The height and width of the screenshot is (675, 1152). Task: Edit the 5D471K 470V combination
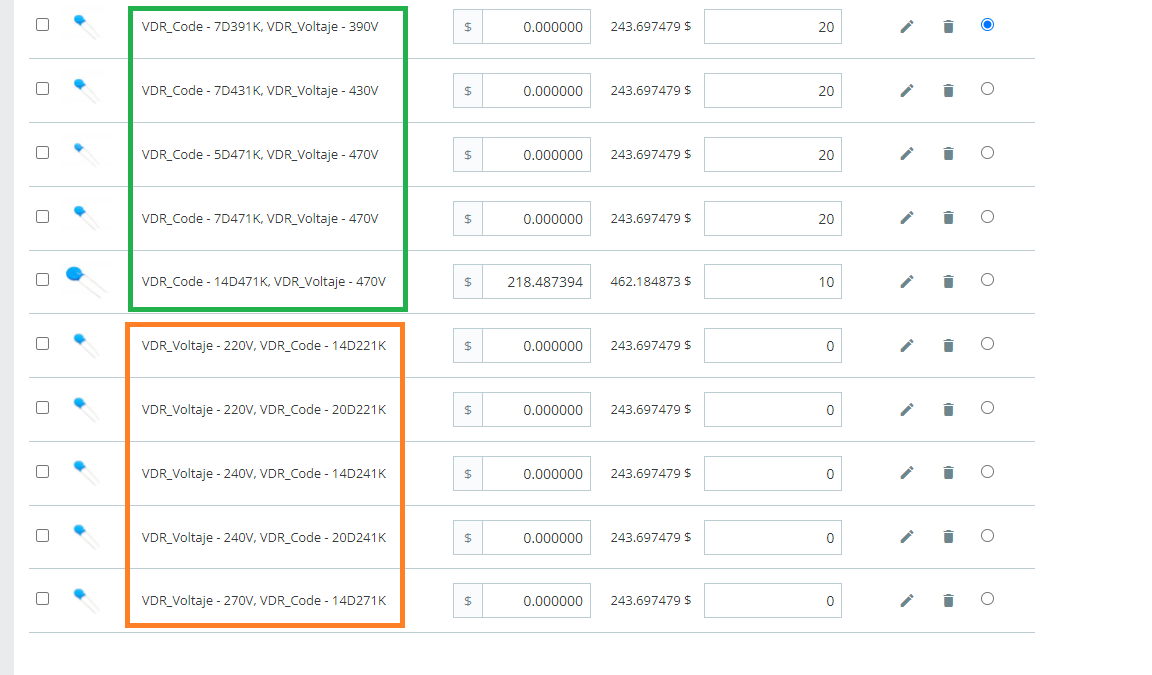coord(907,154)
